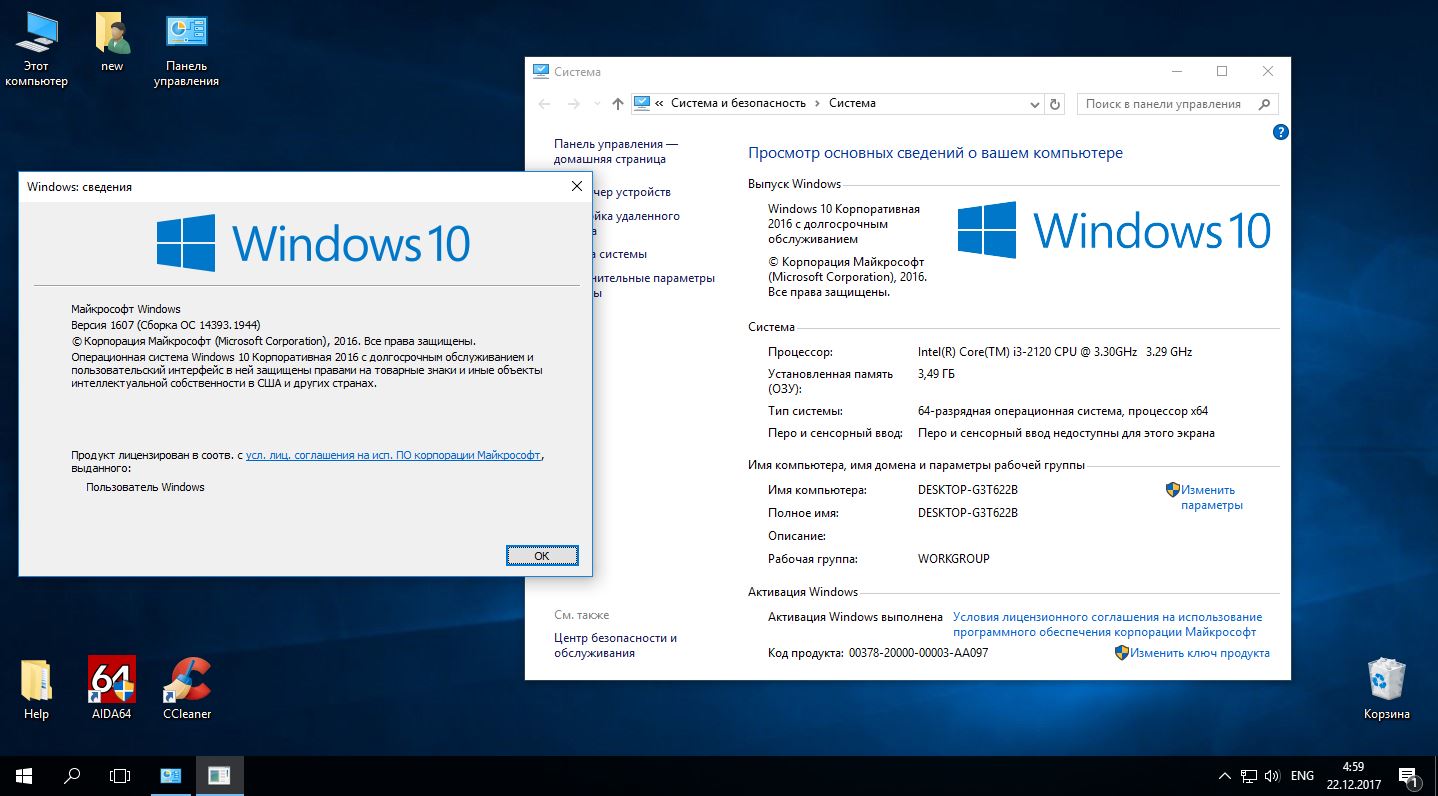Open network icon in system tray
This screenshot has width=1438, height=796.
click(x=1249, y=776)
